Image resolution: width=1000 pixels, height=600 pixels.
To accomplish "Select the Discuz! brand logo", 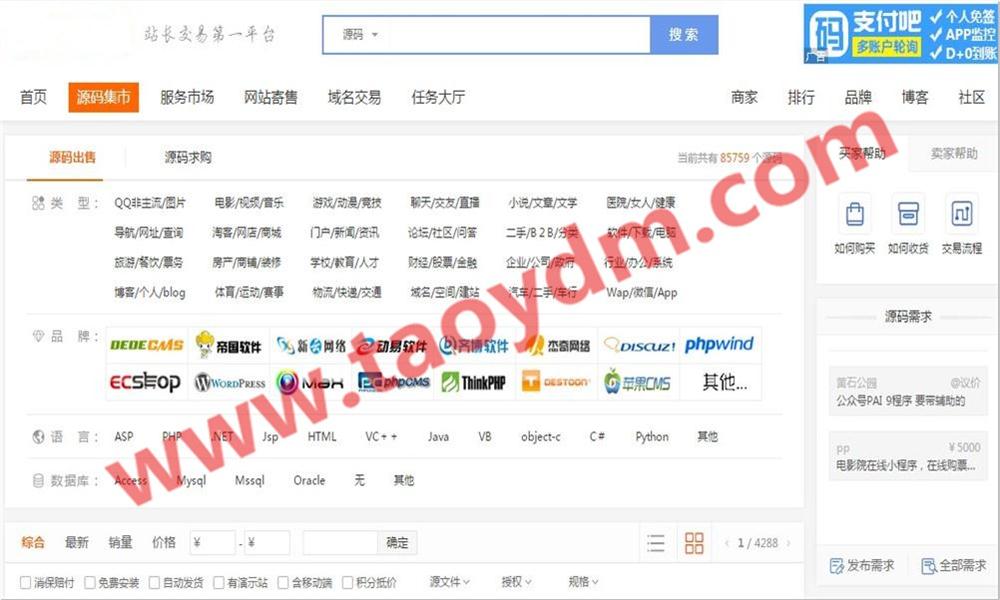I will [x=639, y=345].
